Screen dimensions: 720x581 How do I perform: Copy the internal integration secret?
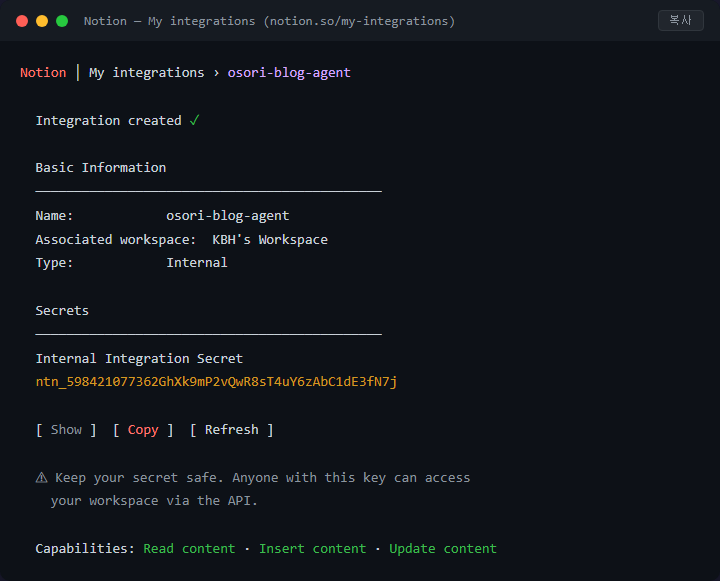tap(143, 430)
